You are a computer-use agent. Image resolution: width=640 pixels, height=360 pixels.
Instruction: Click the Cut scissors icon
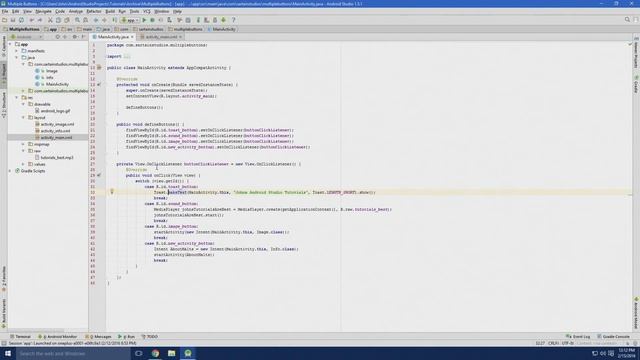50,20
